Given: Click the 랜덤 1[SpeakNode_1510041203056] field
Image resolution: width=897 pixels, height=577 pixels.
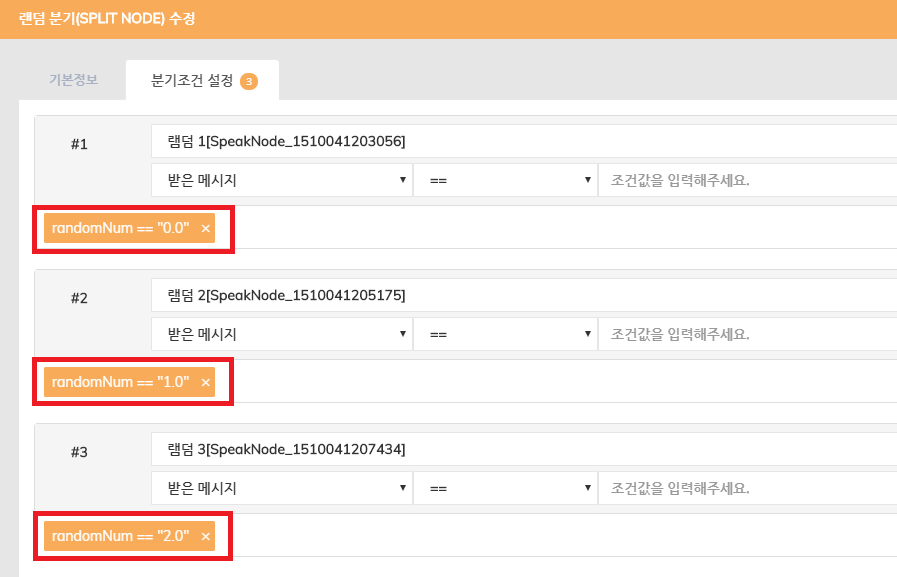Looking at the screenshot, I should (524, 141).
